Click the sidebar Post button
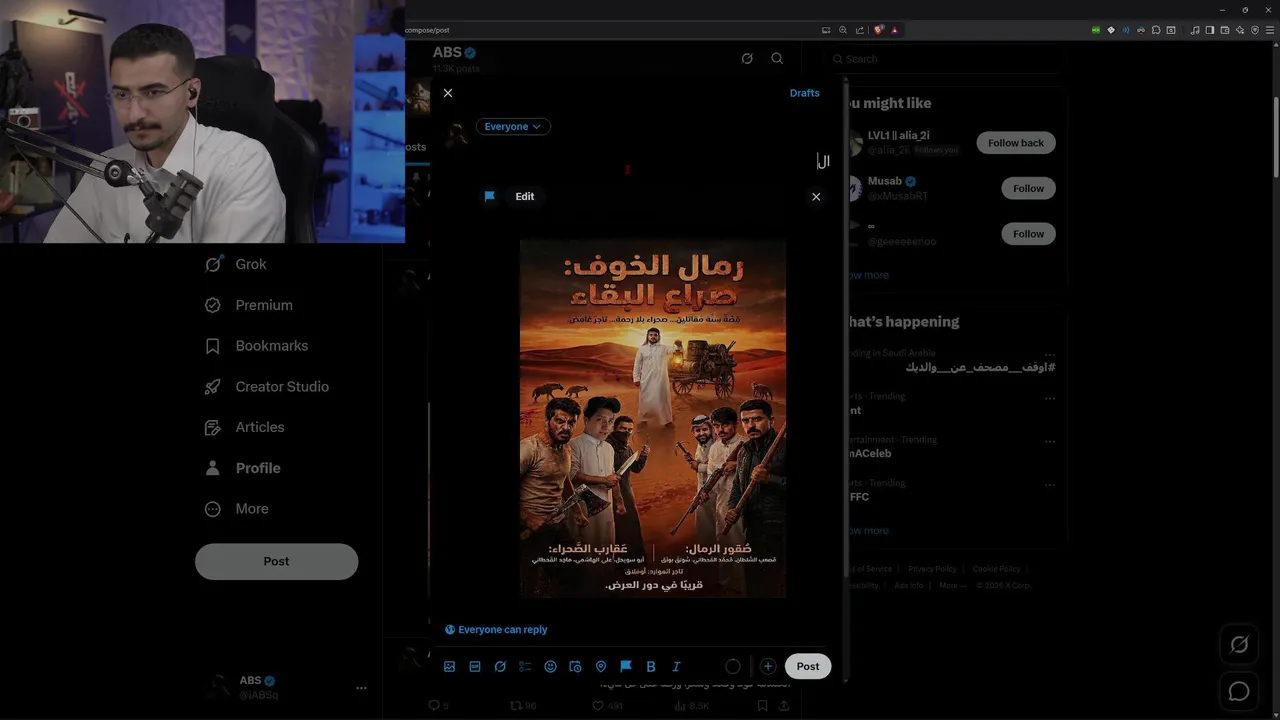1280x720 pixels. pyautogui.click(x=277, y=562)
